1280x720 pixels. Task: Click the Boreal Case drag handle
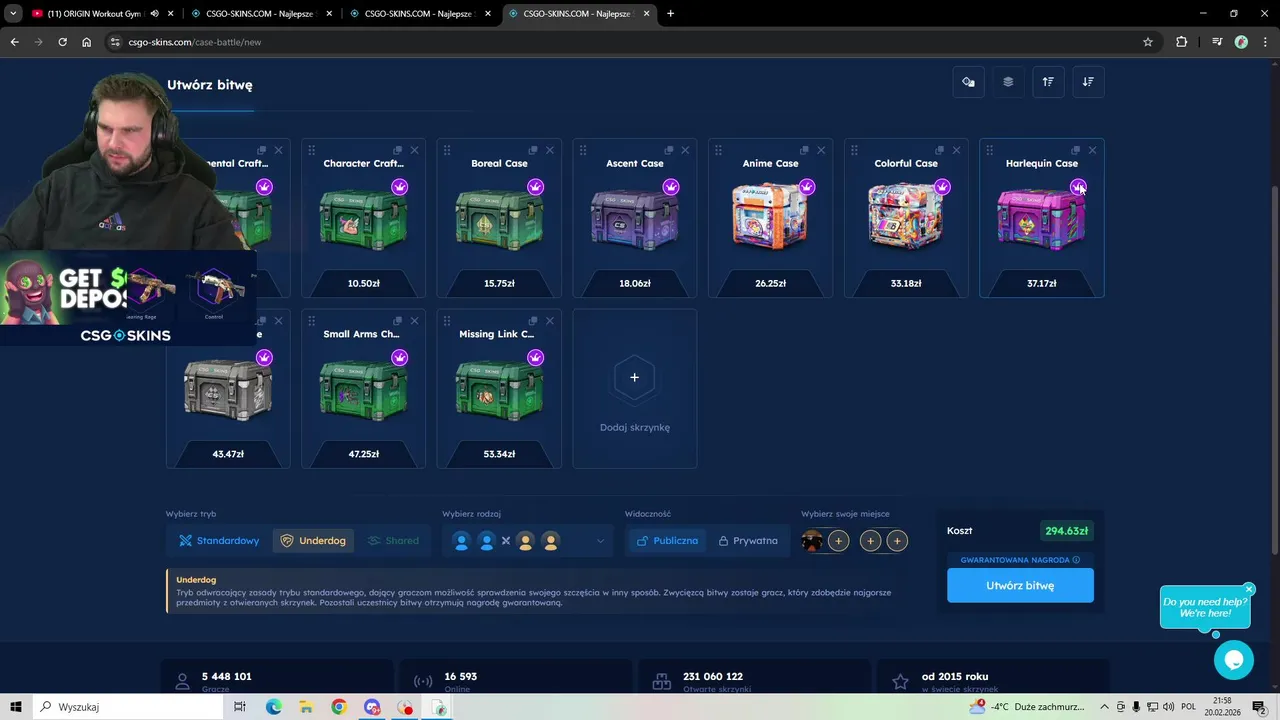447,150
